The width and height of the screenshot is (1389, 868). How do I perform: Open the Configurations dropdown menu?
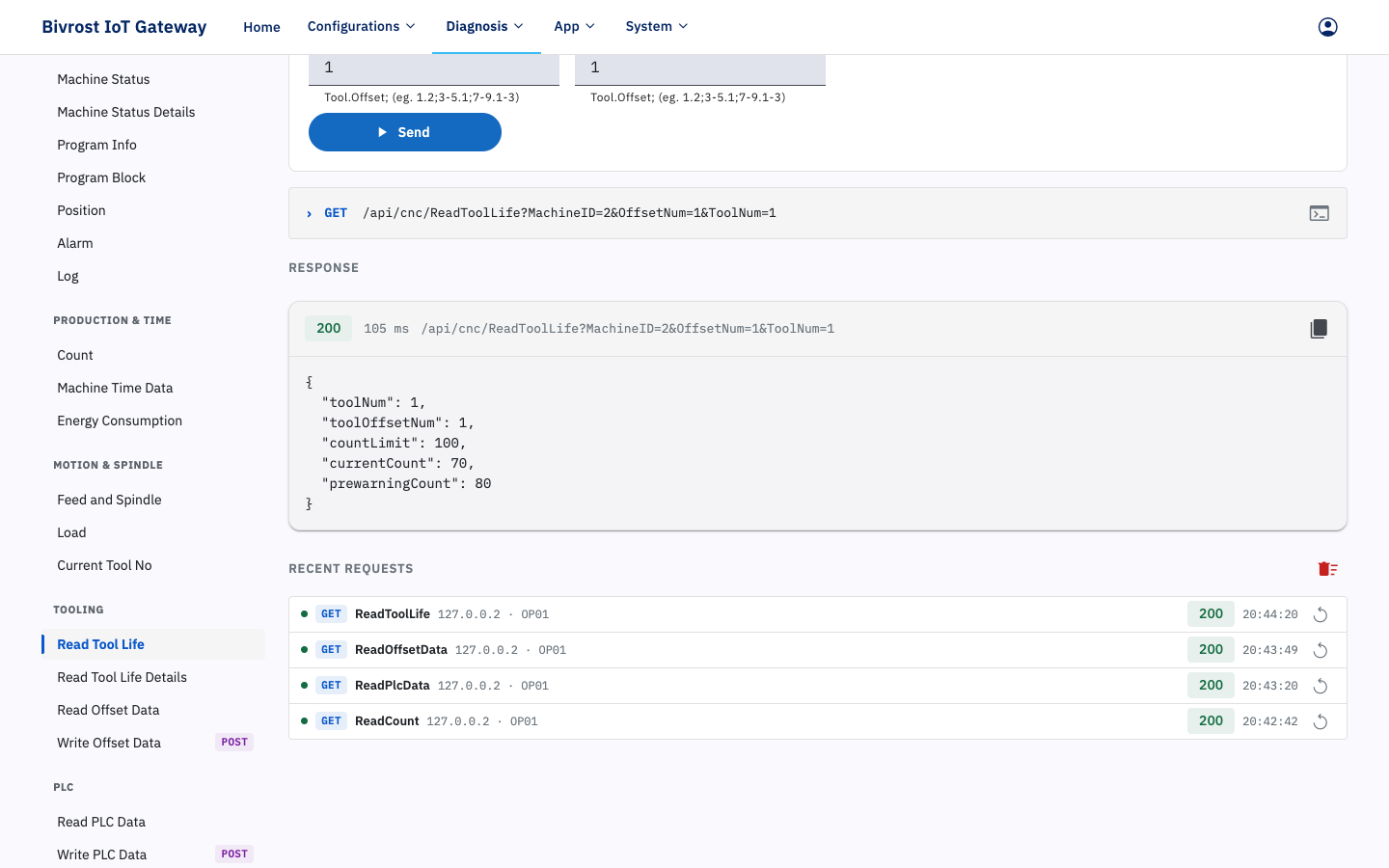pos(362,27)
